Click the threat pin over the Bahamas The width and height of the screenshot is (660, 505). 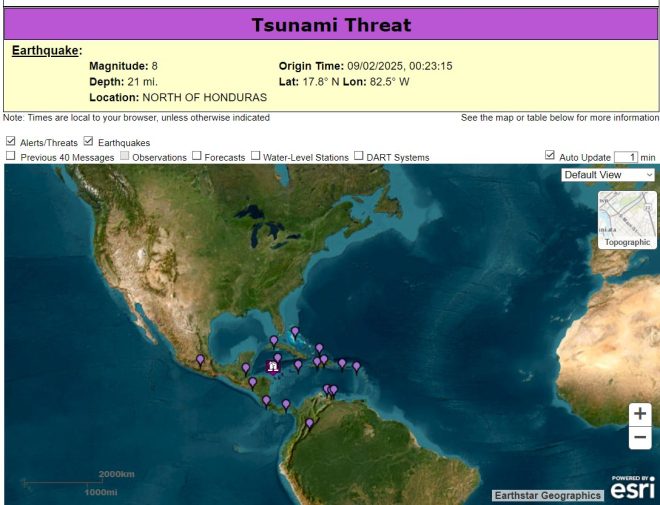[294, 331]
